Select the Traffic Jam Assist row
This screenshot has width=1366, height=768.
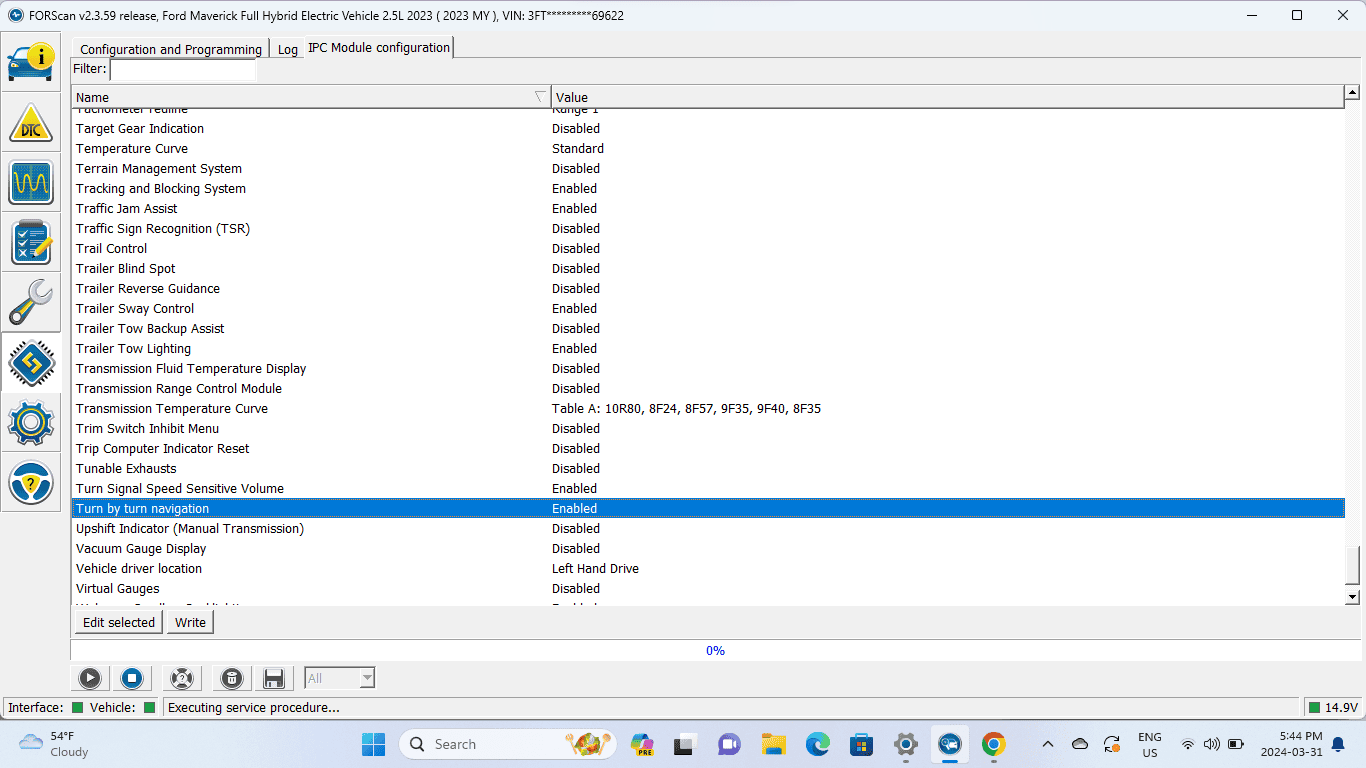(708, 208)
